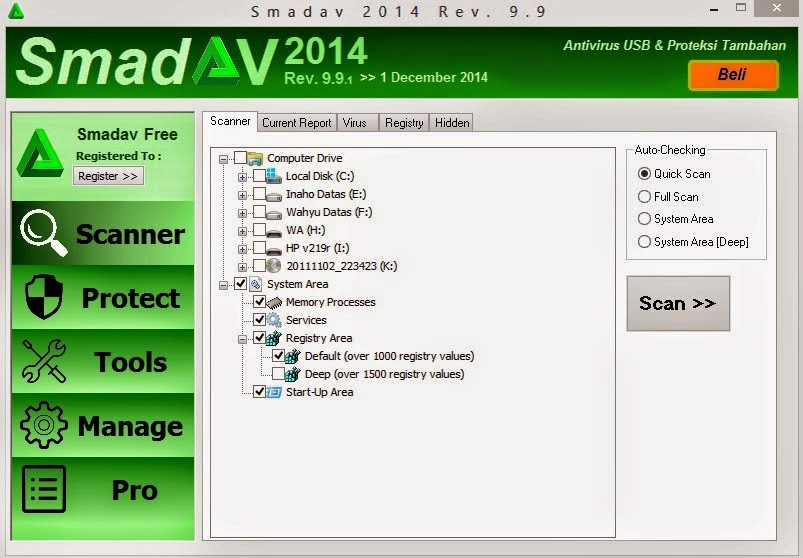The width and height of the screenshot is (803, 558).
Task: Expand the 20111102_223423 (K:) node
Action: tap(242, 267)
